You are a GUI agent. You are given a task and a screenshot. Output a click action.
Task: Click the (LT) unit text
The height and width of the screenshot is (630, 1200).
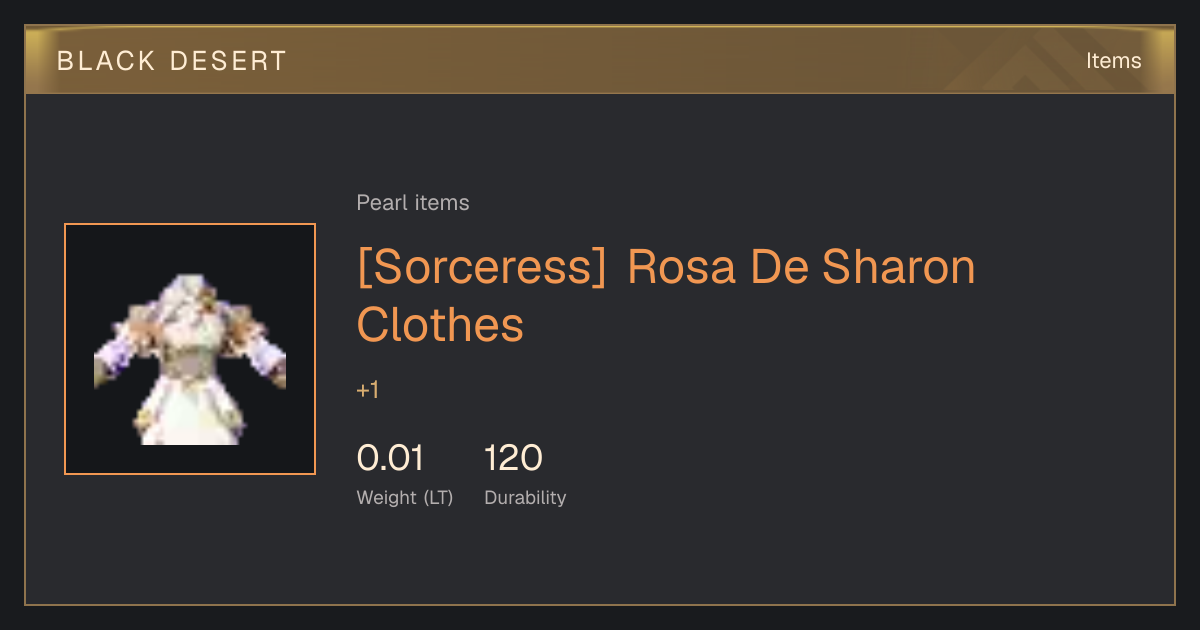pyautogui.click(x=438, y=498)
